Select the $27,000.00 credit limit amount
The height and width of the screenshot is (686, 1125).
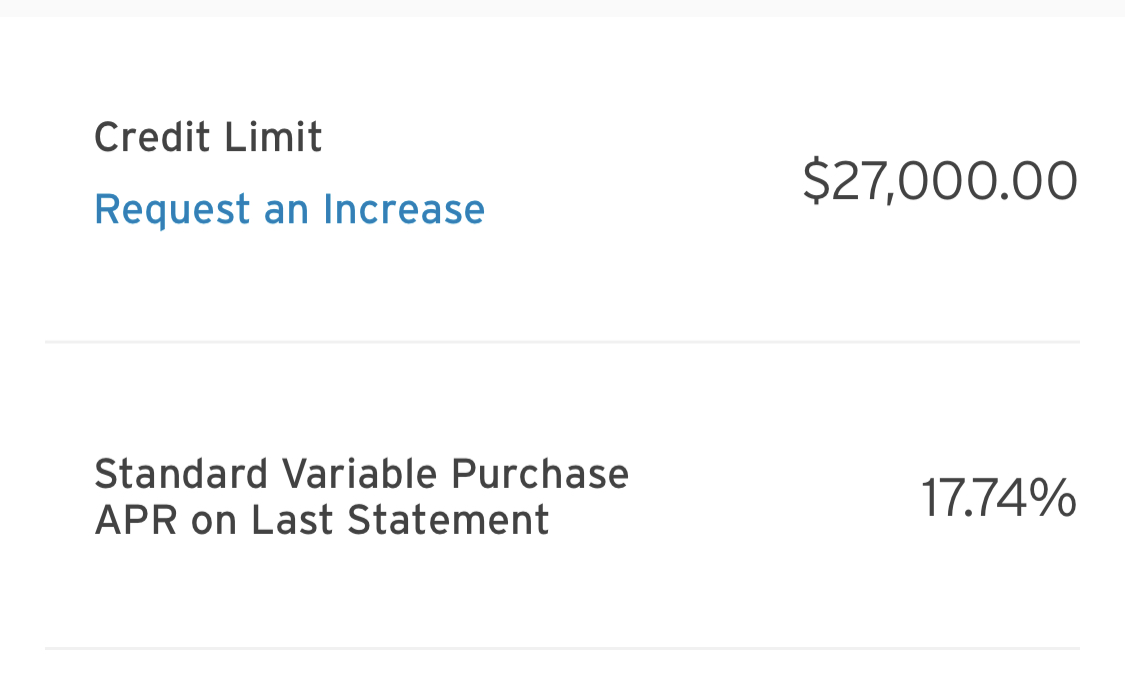click(x=940, y=181)
